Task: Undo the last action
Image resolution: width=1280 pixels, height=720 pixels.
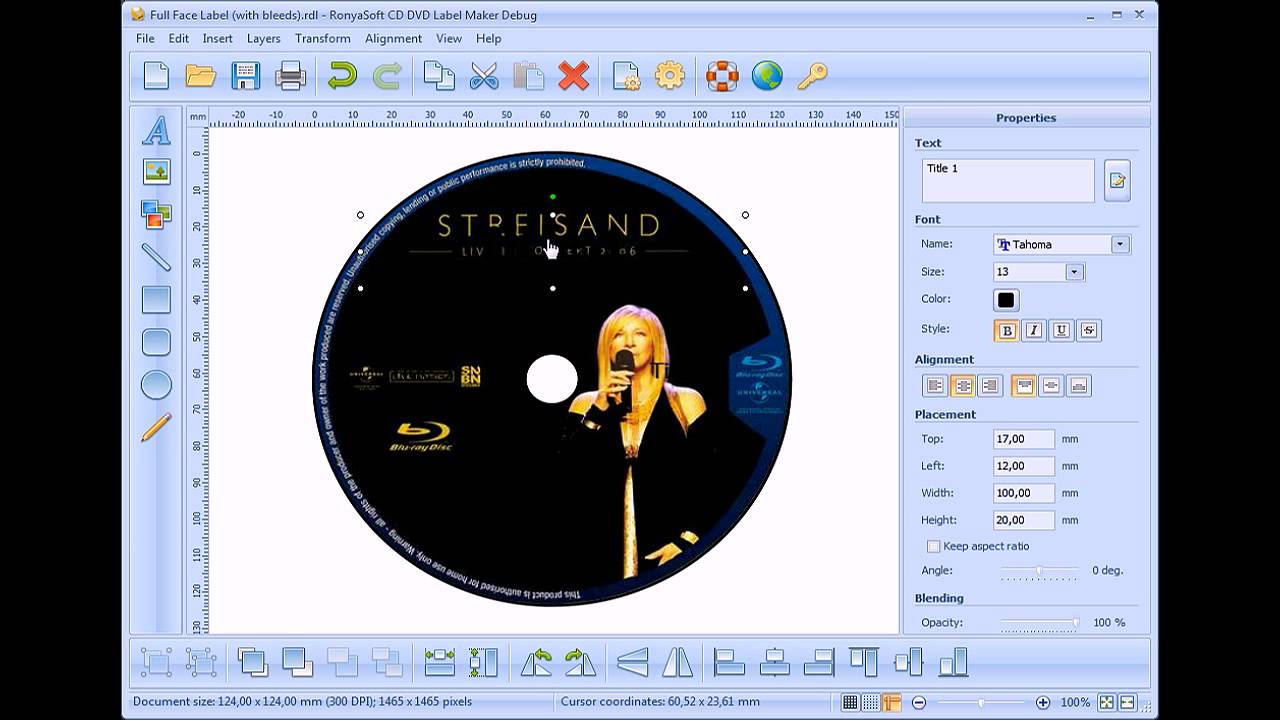Action: 342,76
